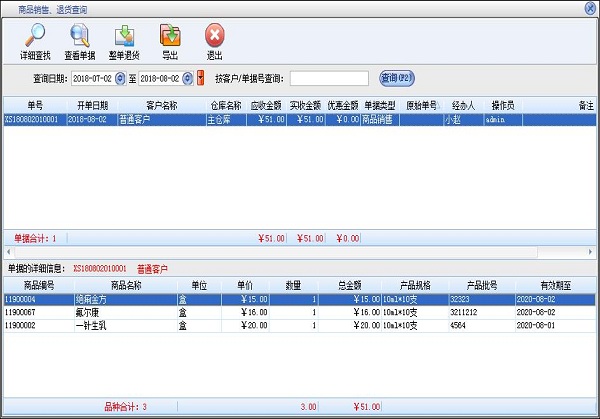This screenshot has height=419, width=600.
Task: Sort by 开单日期 column header
Action: click(x=92, y=105)
